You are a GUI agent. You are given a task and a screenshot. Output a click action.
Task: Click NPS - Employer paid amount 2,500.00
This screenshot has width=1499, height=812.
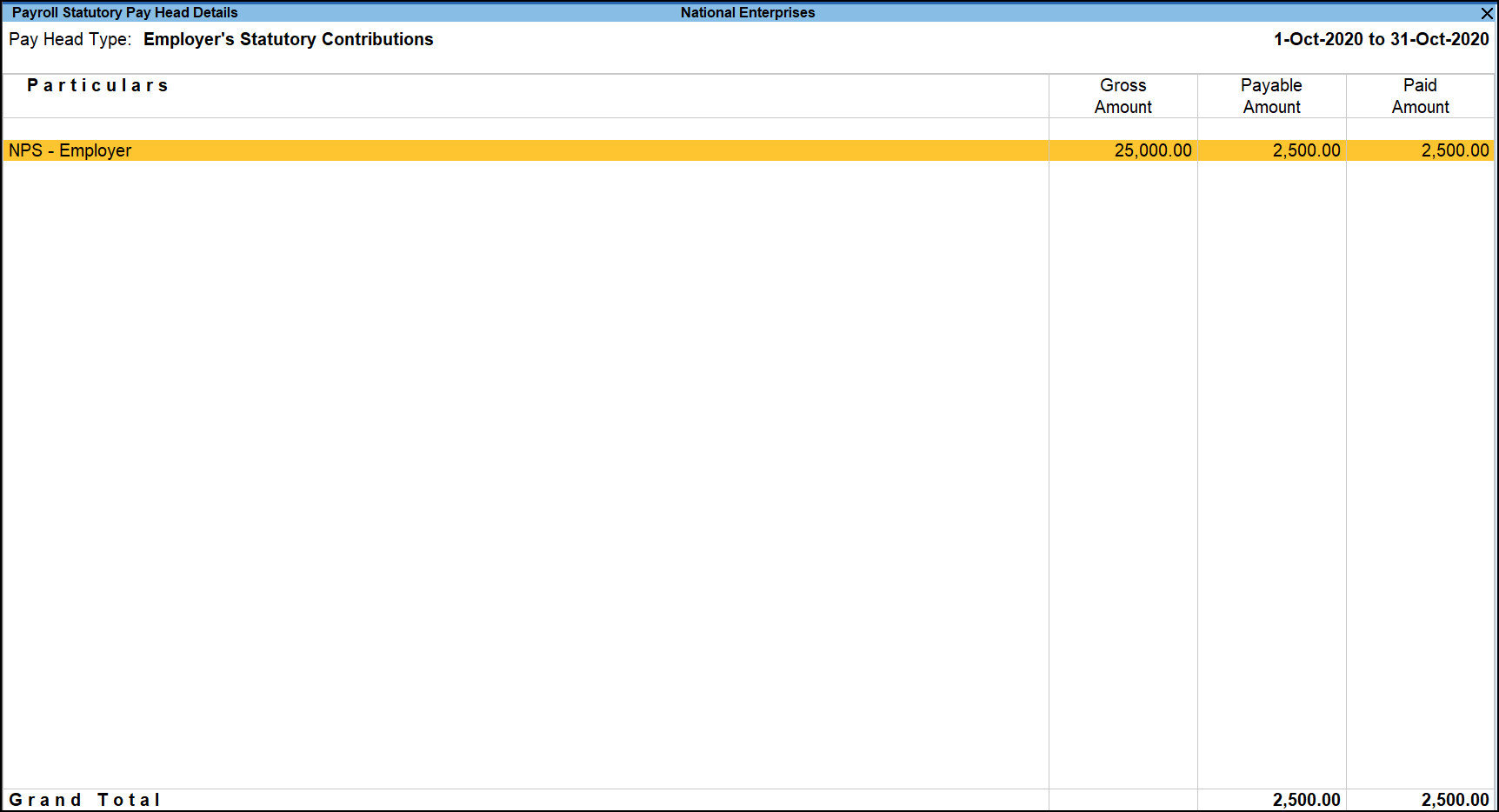pos(1455,150)
